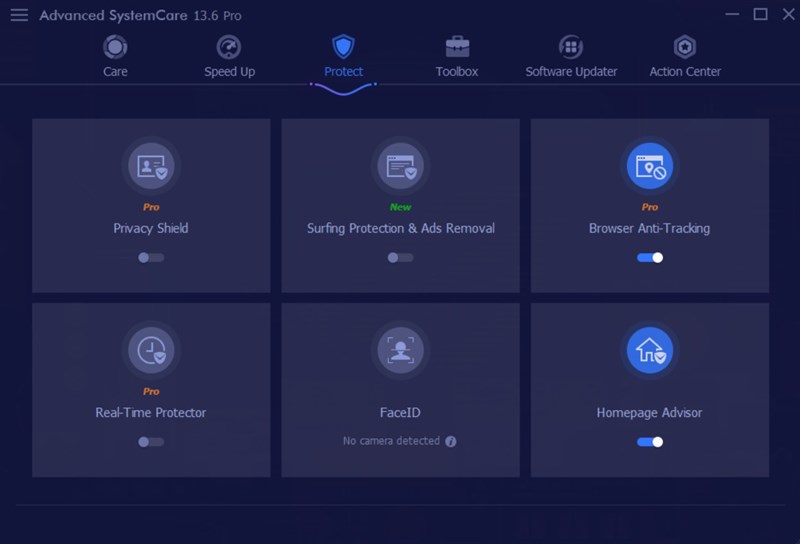Image resolution: width=800 pixels, height=544 pixels.
Task: Open the hamburger main menu
Action: pos(19,15)
